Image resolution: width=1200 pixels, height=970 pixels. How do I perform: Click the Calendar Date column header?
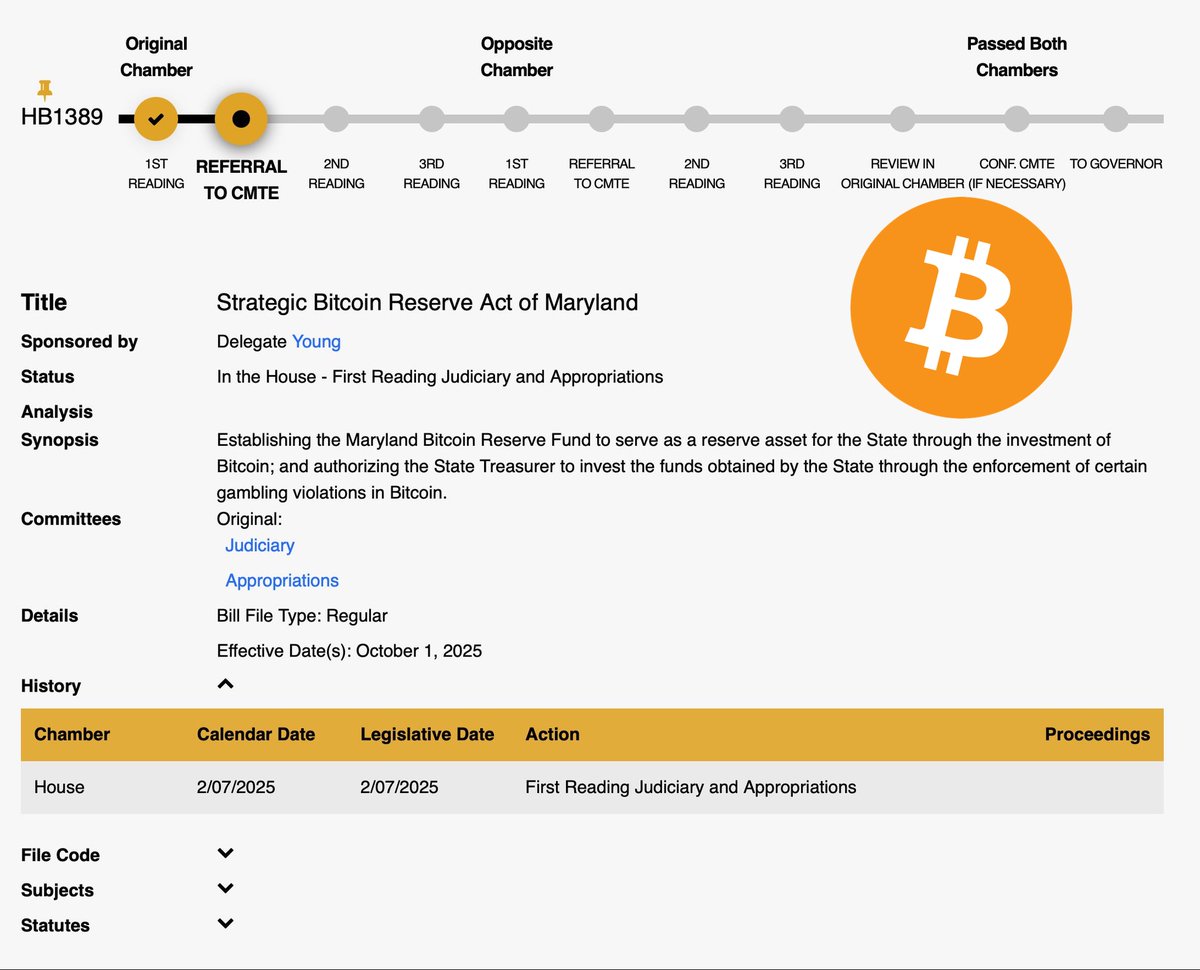click(x=256, y=734)
